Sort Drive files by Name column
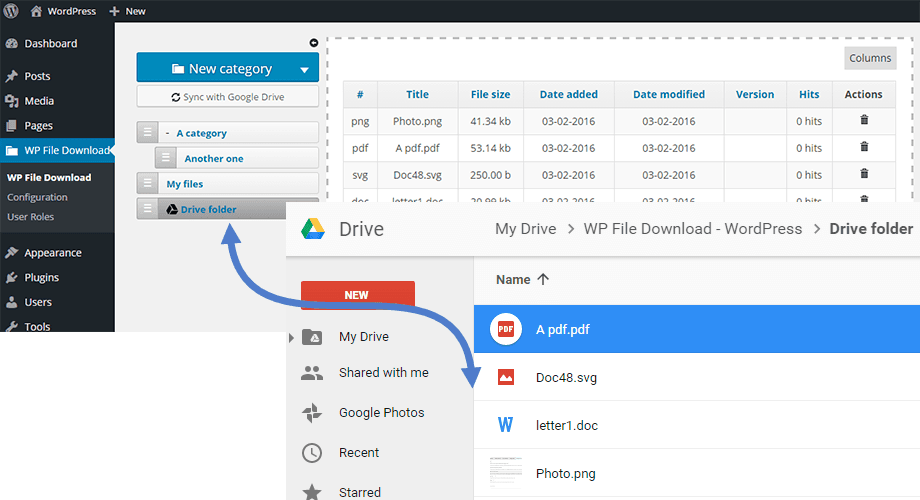920x500 pixels. [x=522, y=280]
